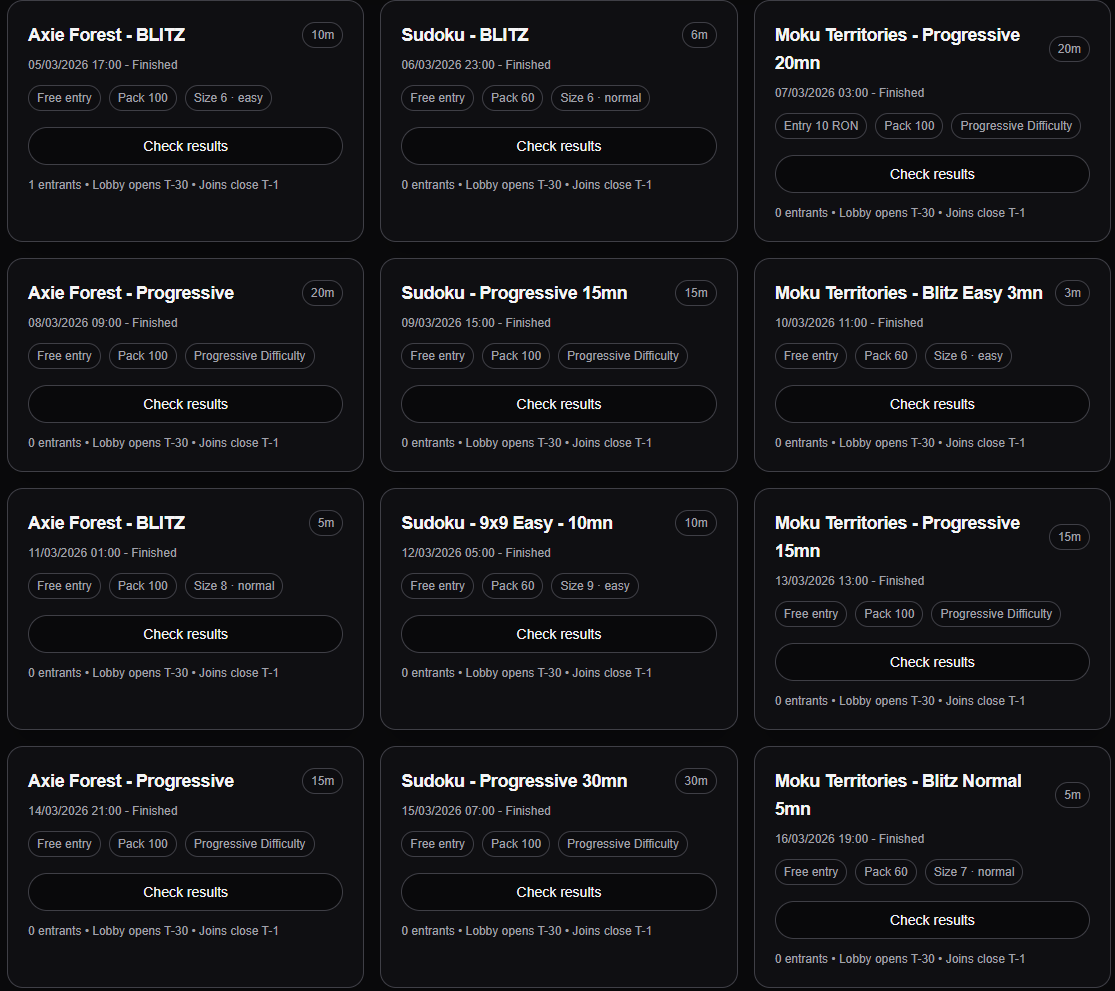Check results for Sudoku Progressive 15mn
The height and width of the screenshot is (991, 1115).
click(558, 405)
